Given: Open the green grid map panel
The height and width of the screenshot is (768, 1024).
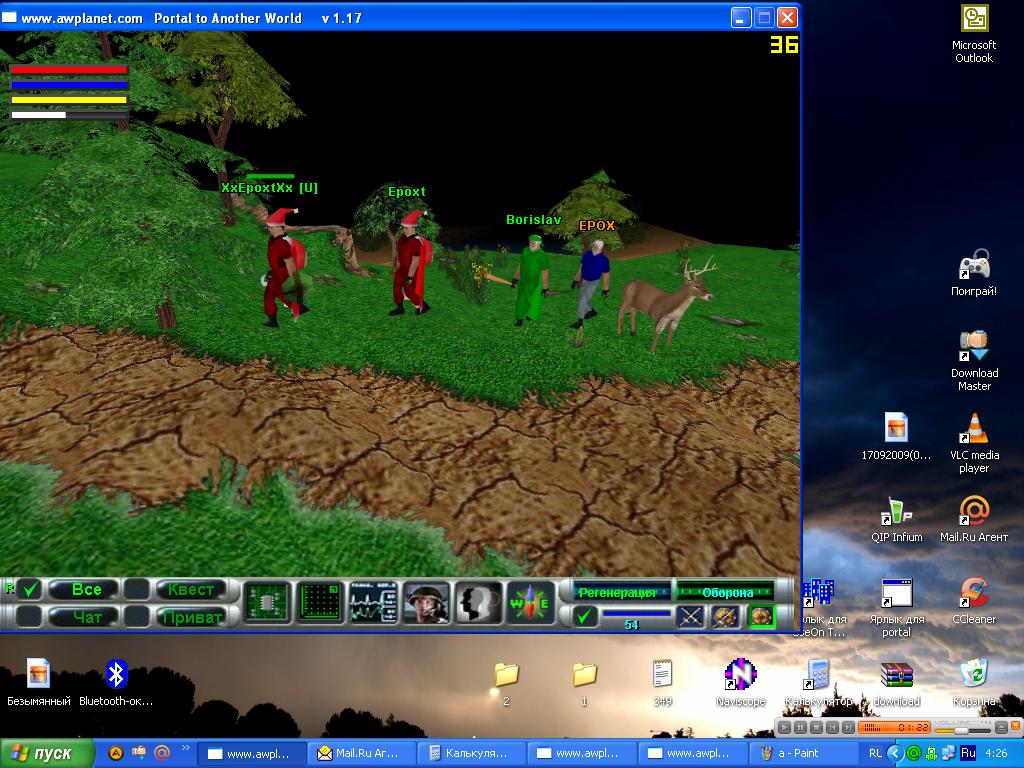Looking at the screenshot, I should (320, 602).
